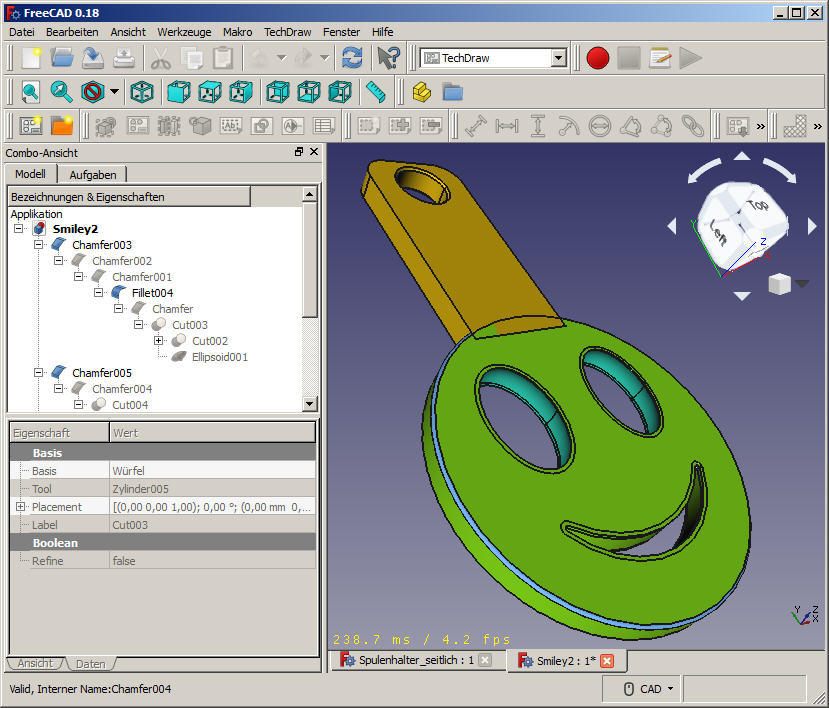Select Ellipsoid001 in the model tree

[219, 357]
